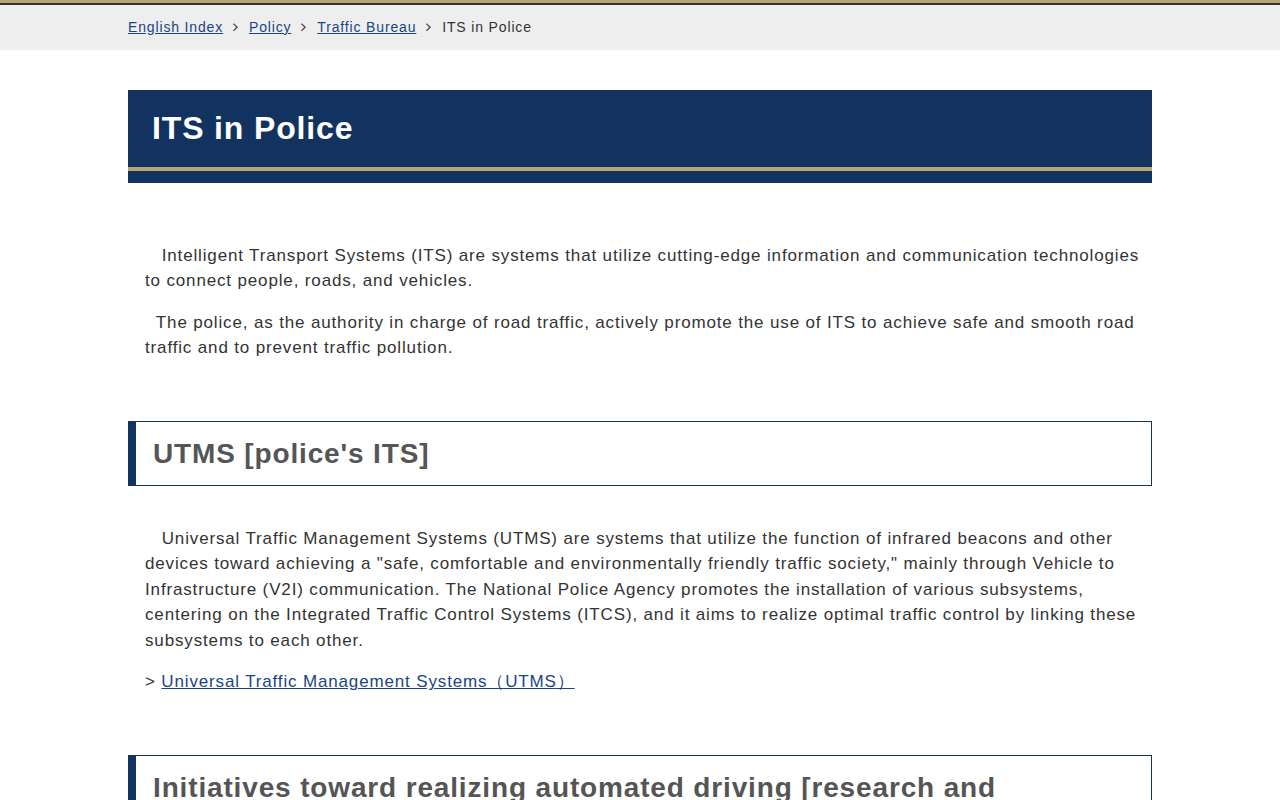
Task: Click the chevron separator after Policy
Action: (302, 27)
